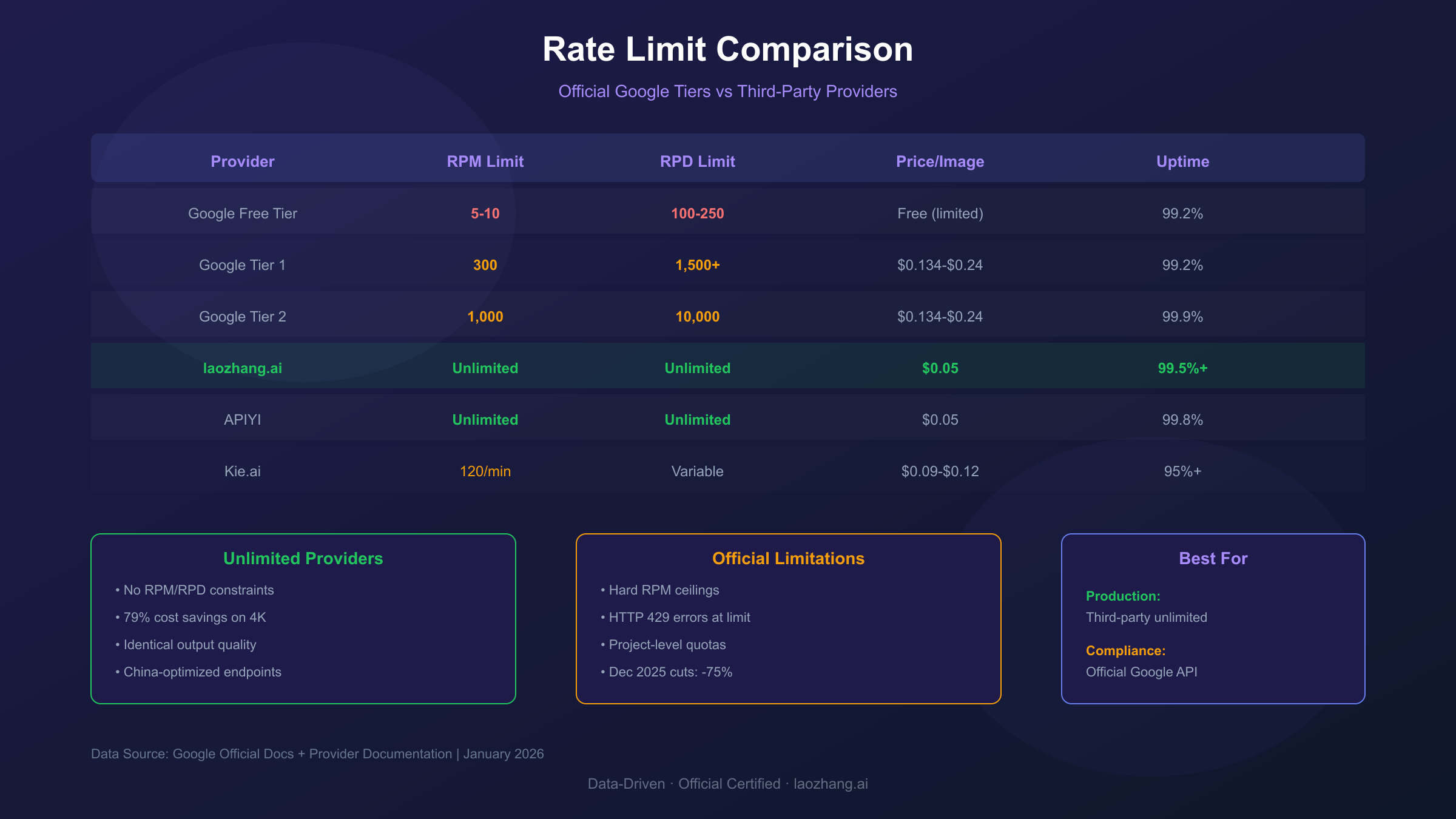This screenshot has height=819, width=1456.
Task: Click the laozhang.ai provider name in table
Action: pos(242,368)
